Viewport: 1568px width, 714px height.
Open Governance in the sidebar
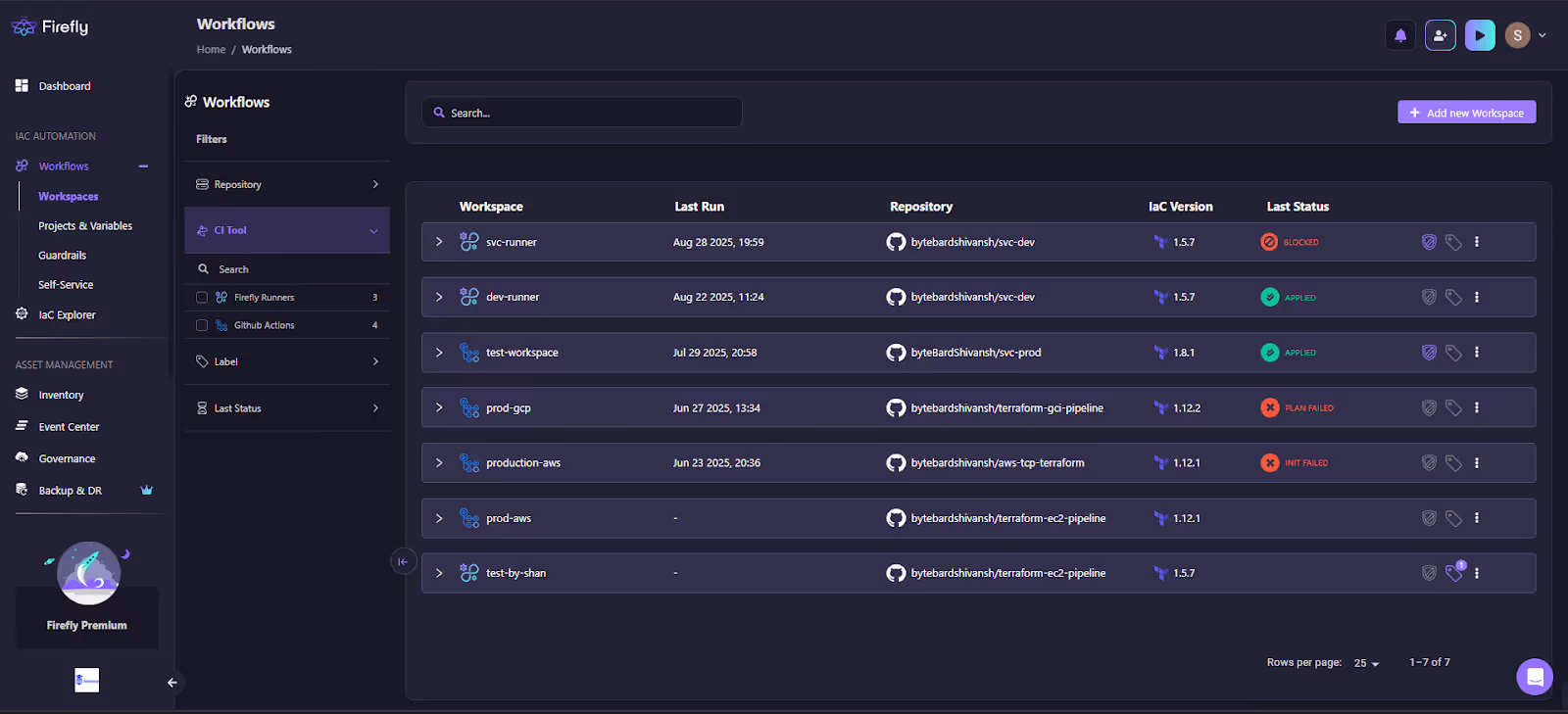(x=67, y=459)
